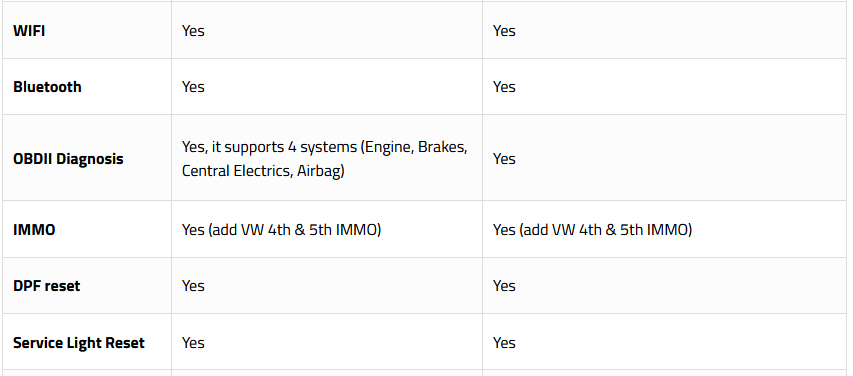Click the empty area of the DPF reset second-column cell
Viewport: 853px width, 376px height.
coord(680,286)
